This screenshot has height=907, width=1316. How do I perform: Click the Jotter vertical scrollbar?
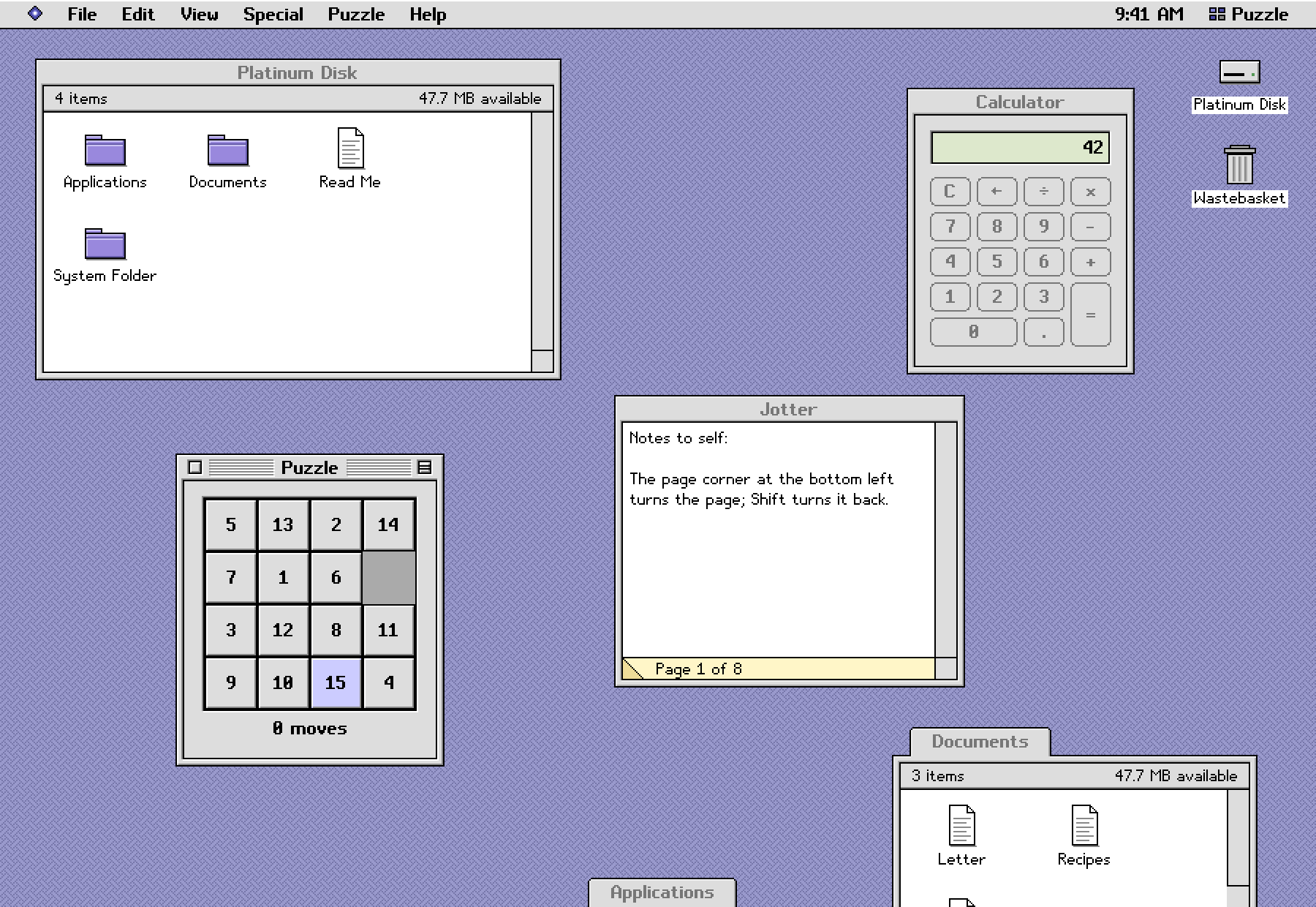[946, 540]
